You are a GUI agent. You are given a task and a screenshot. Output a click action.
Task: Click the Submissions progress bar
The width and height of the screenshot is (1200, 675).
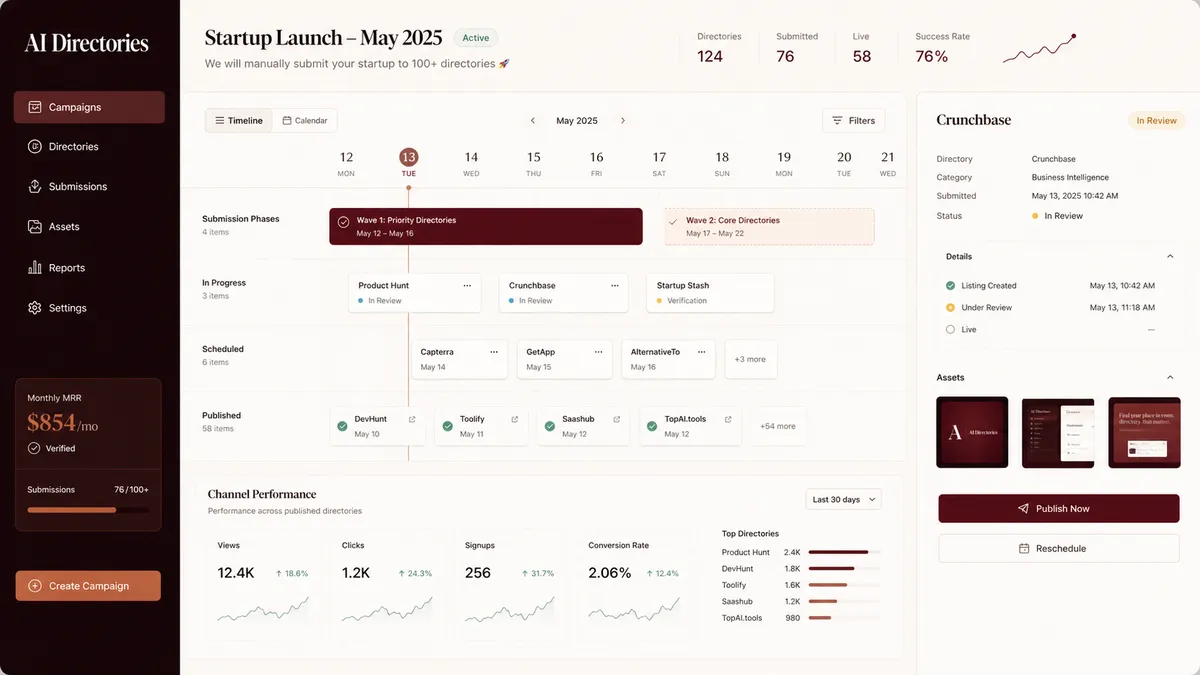click(88, 510)
